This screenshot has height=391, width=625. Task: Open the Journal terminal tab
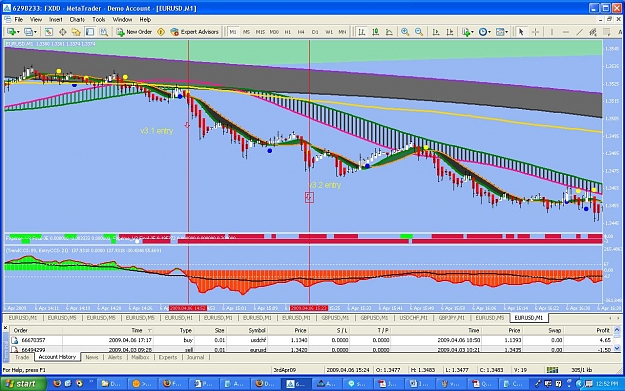195,357
